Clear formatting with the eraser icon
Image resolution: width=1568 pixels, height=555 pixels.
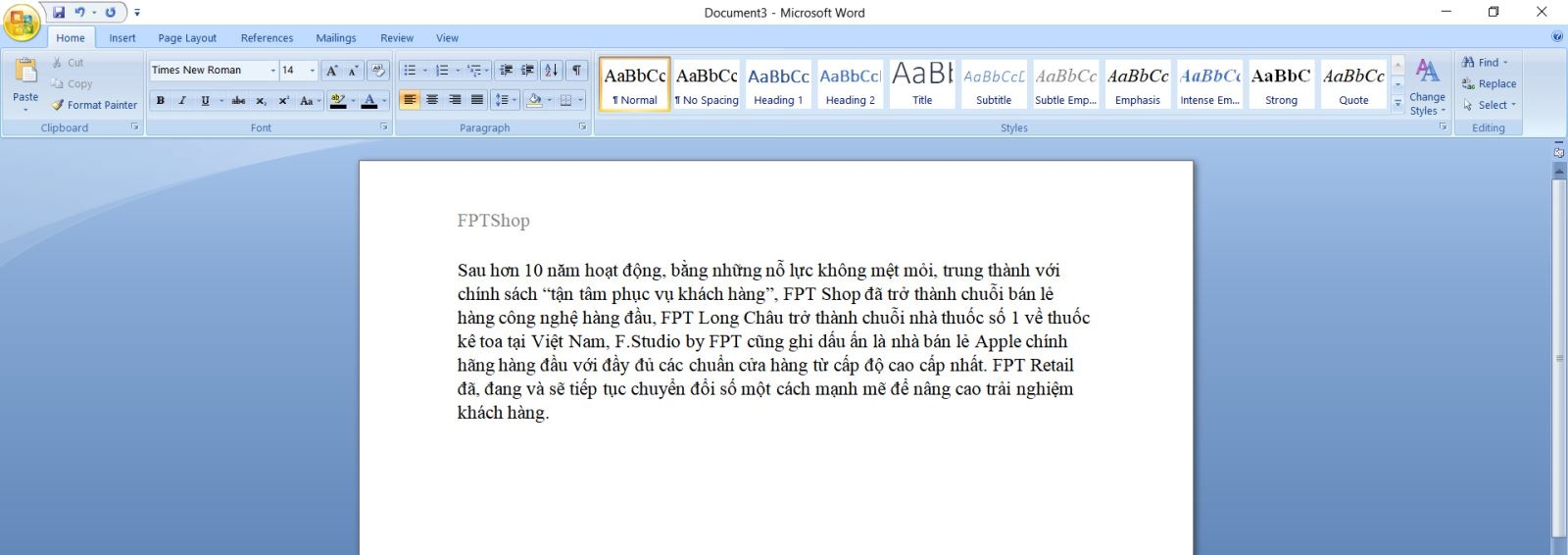tap(378, 71)
